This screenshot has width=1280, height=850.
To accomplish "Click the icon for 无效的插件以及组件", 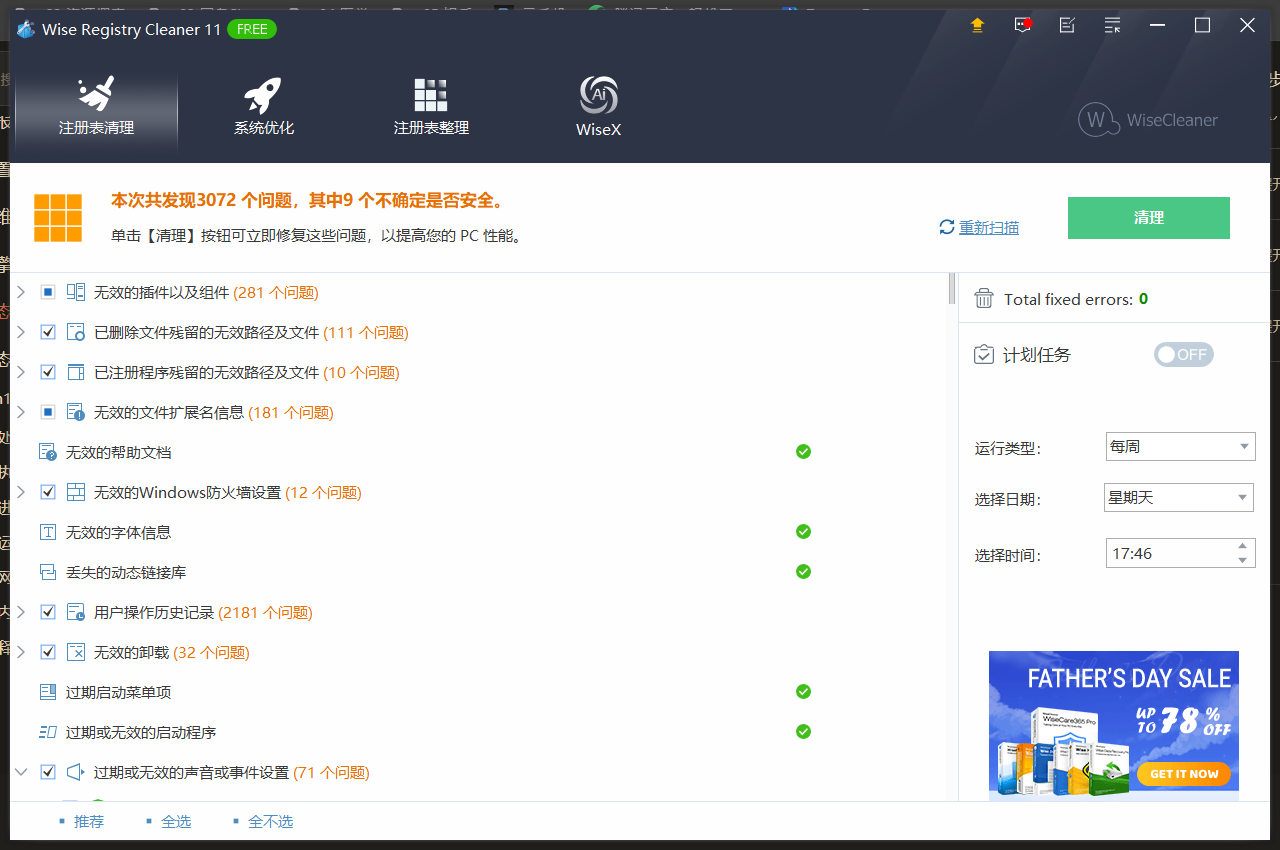I will pos(76,292).
